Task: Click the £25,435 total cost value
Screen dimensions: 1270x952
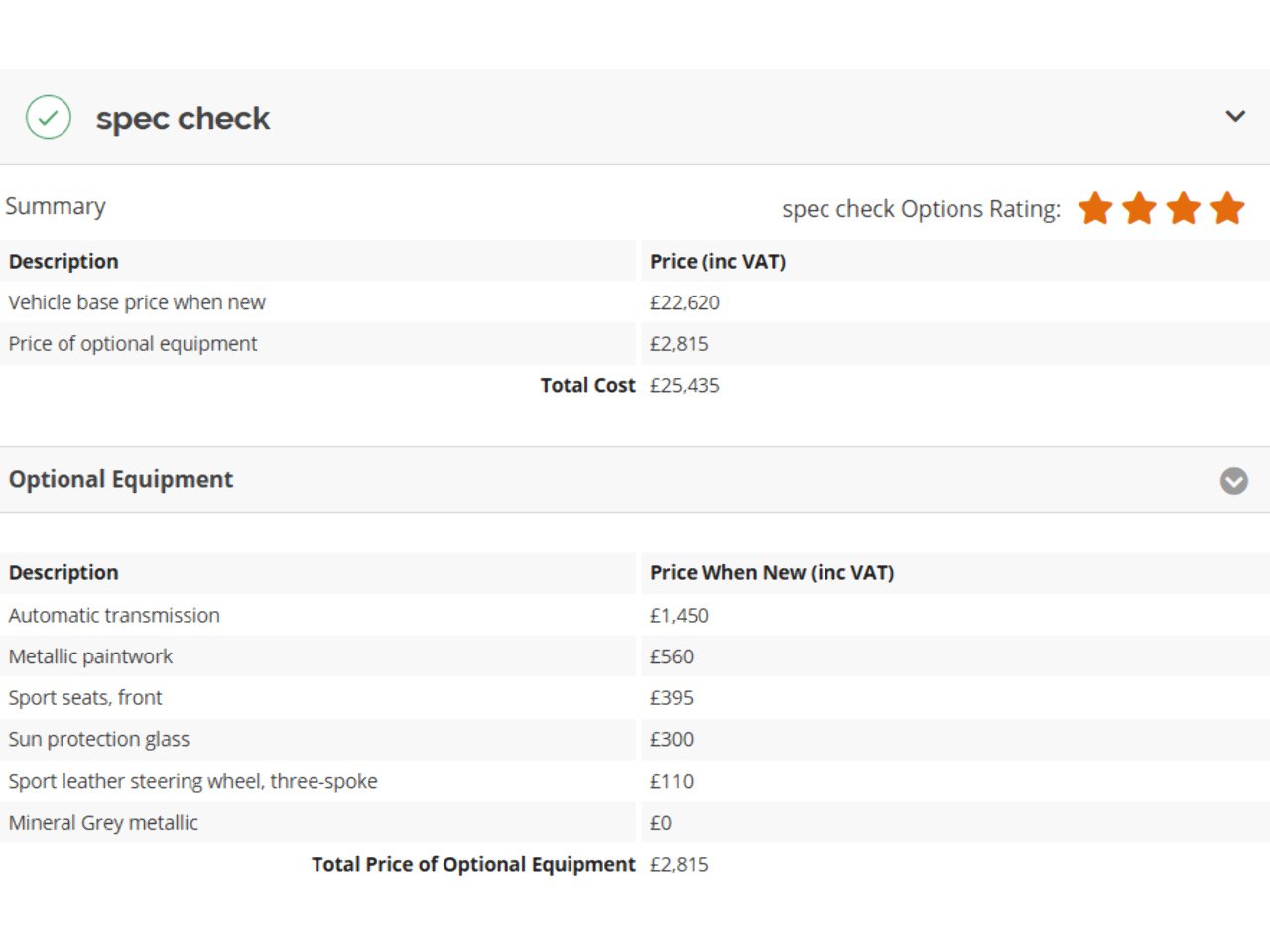Action: point(685,386)
